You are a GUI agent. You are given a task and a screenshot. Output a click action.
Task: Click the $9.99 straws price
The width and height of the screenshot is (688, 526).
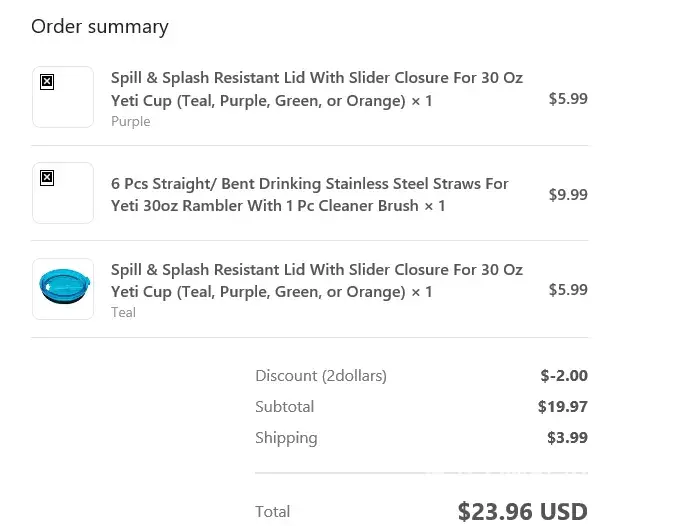click(568, 194)
